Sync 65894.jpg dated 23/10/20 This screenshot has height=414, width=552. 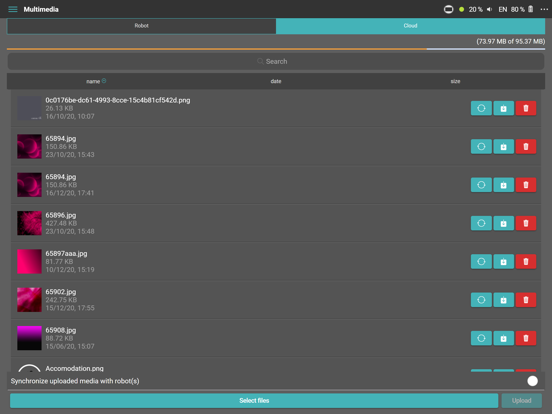coord(481,146)
